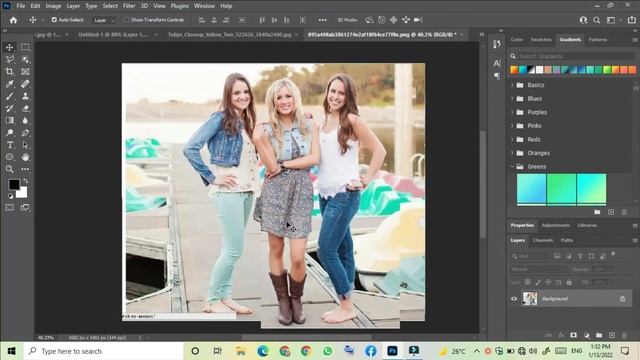This screenshot has width=640, height=360.
Task: Click the foreground color black swatch
Action: [x=13, y=184]
